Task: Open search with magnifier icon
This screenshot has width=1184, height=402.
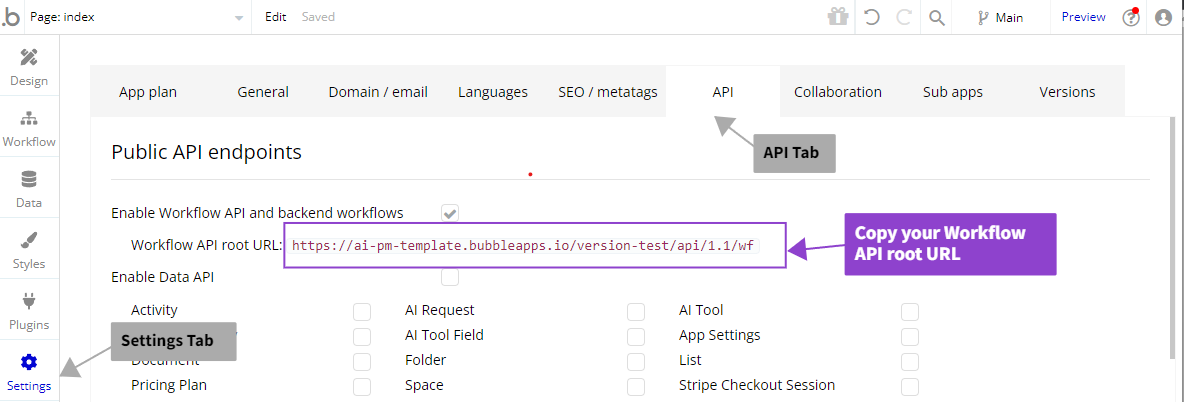Action: pyautogui.click(x=937, y=17)
